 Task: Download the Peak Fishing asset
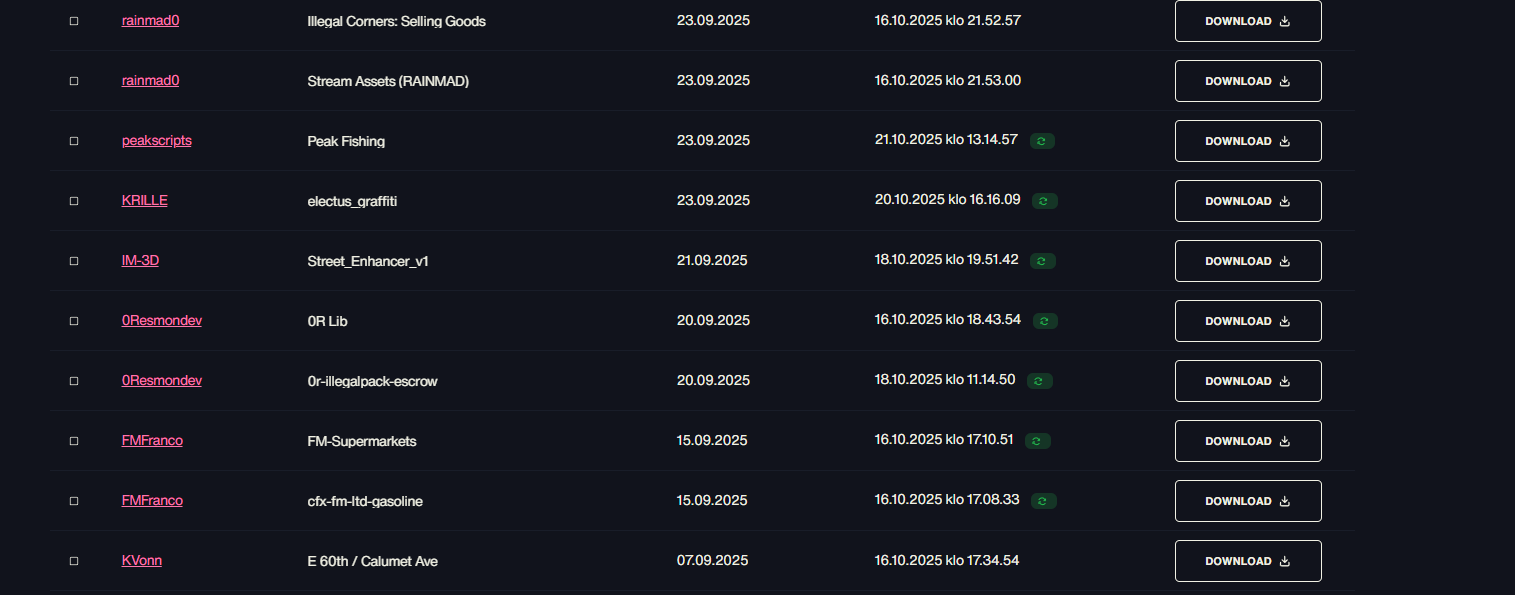1248,141
